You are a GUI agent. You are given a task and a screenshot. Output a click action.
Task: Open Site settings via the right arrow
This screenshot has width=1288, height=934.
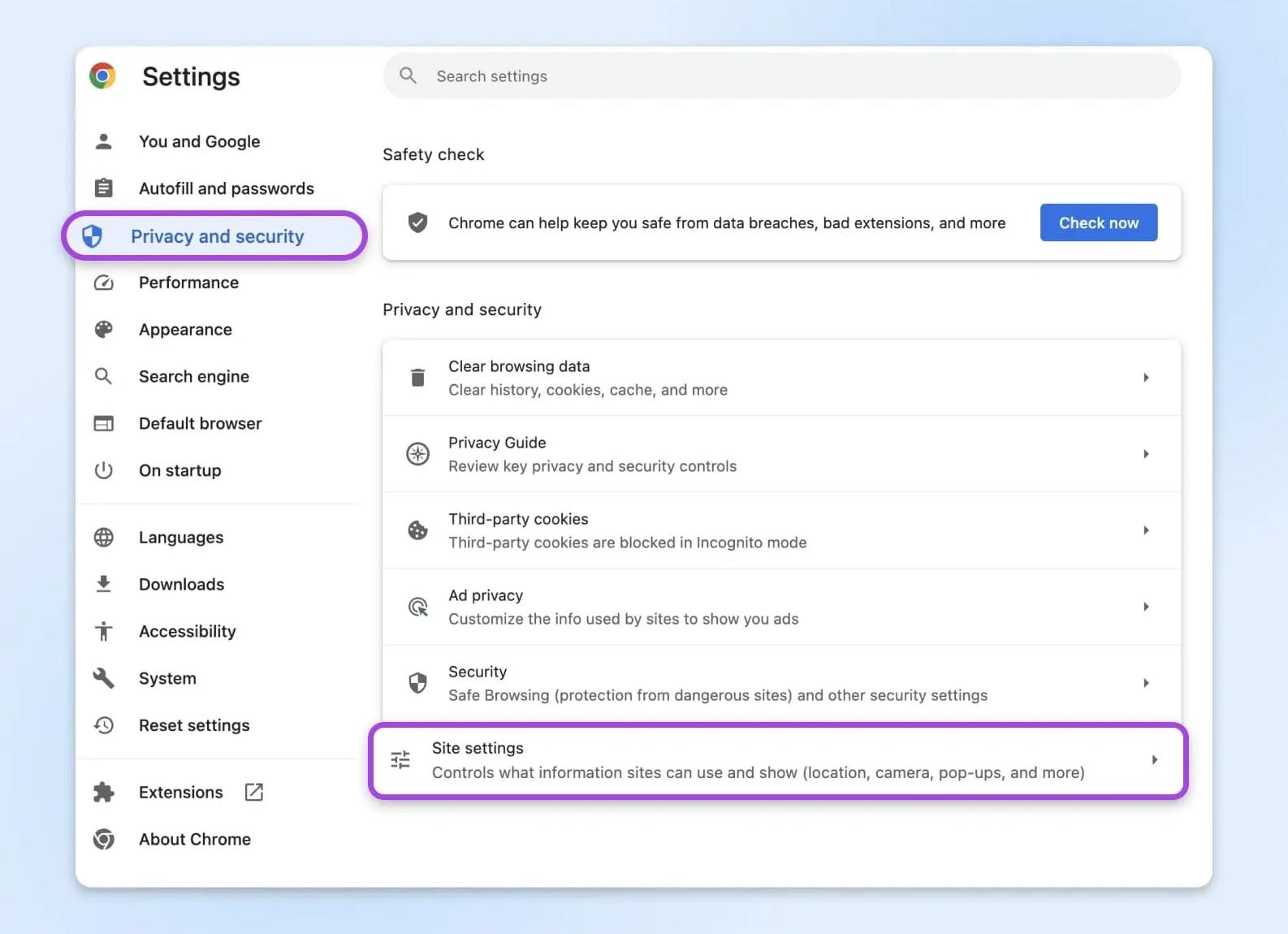click(x=1154, y=759)
